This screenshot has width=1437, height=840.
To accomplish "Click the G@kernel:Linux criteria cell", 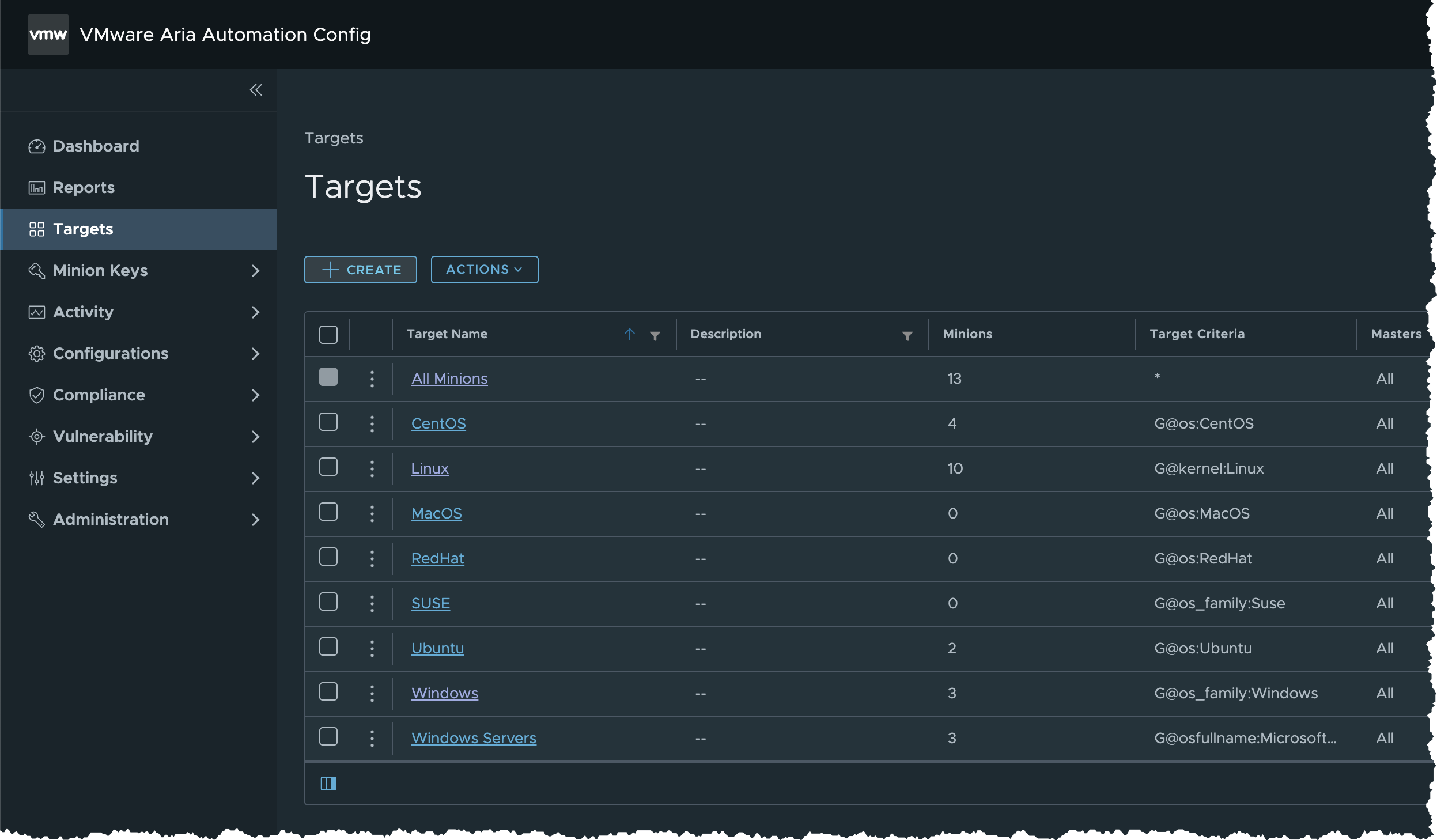I will click(x=1209, y=469).
